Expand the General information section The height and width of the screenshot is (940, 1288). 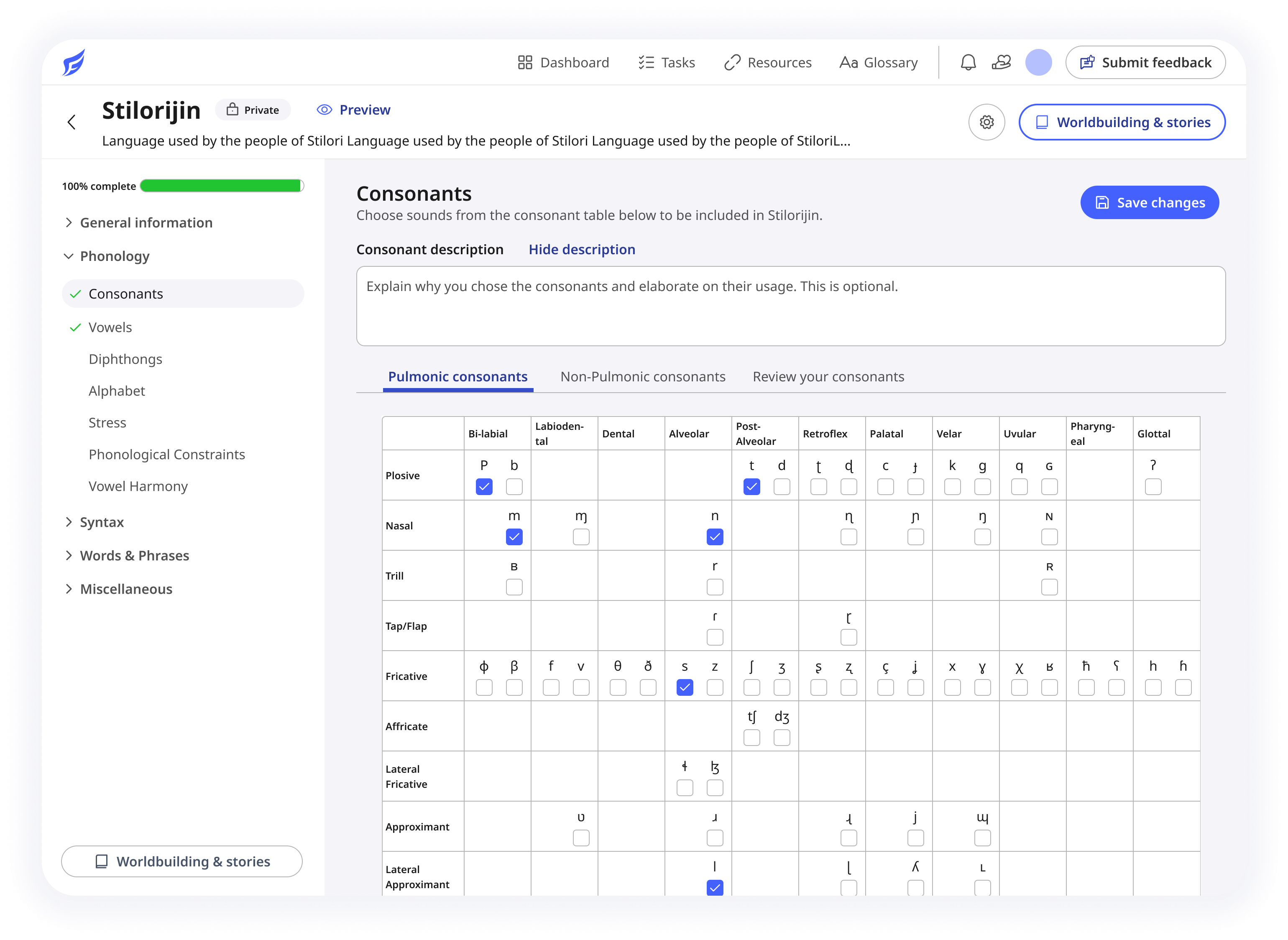click(146, 222)
